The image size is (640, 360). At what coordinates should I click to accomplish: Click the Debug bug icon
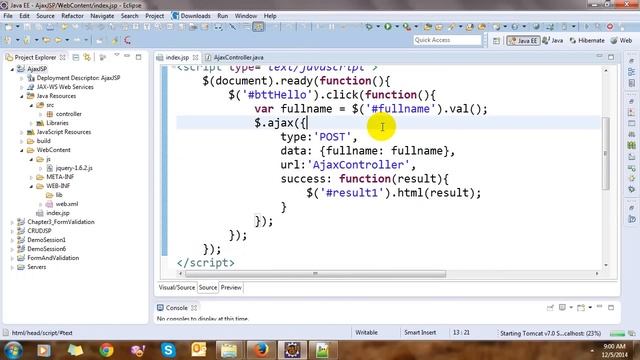click(369, 27)
